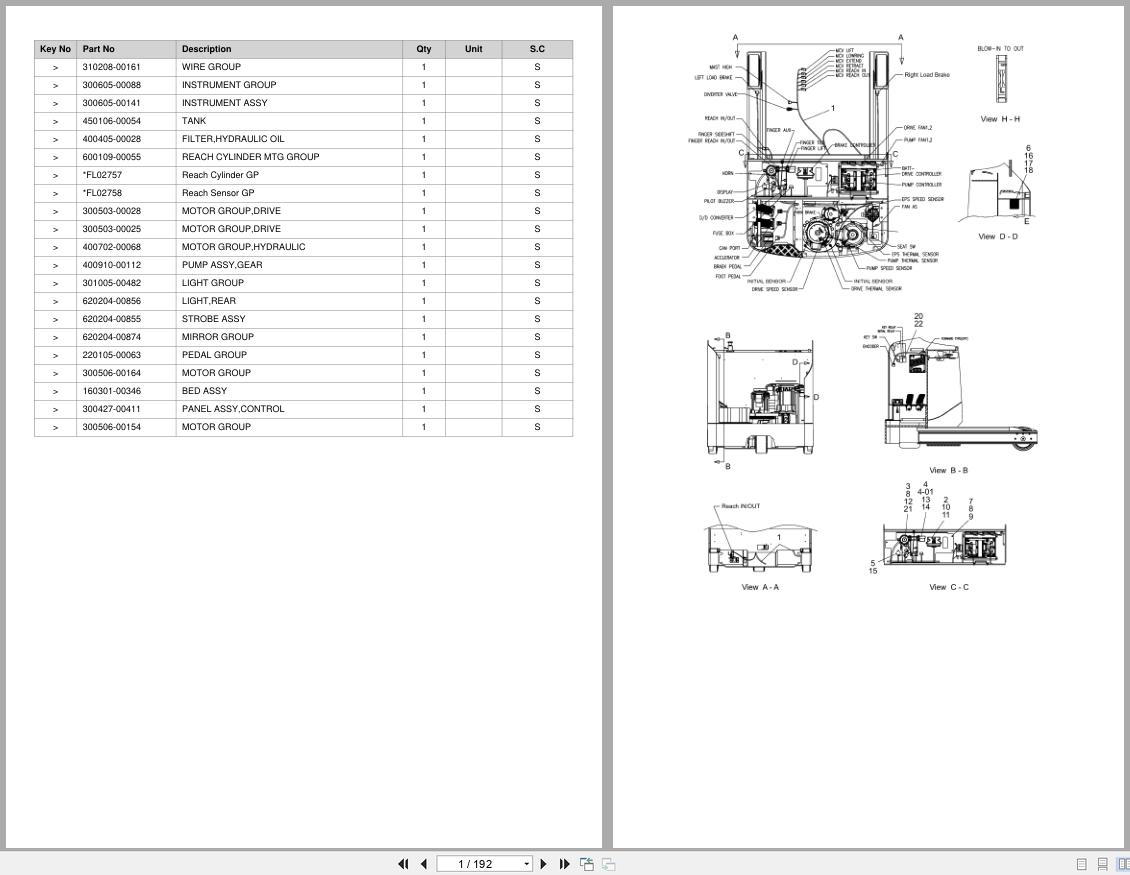This screenshot has width=1130, height=875.
Task: Go to the next page
Action: 543,863
